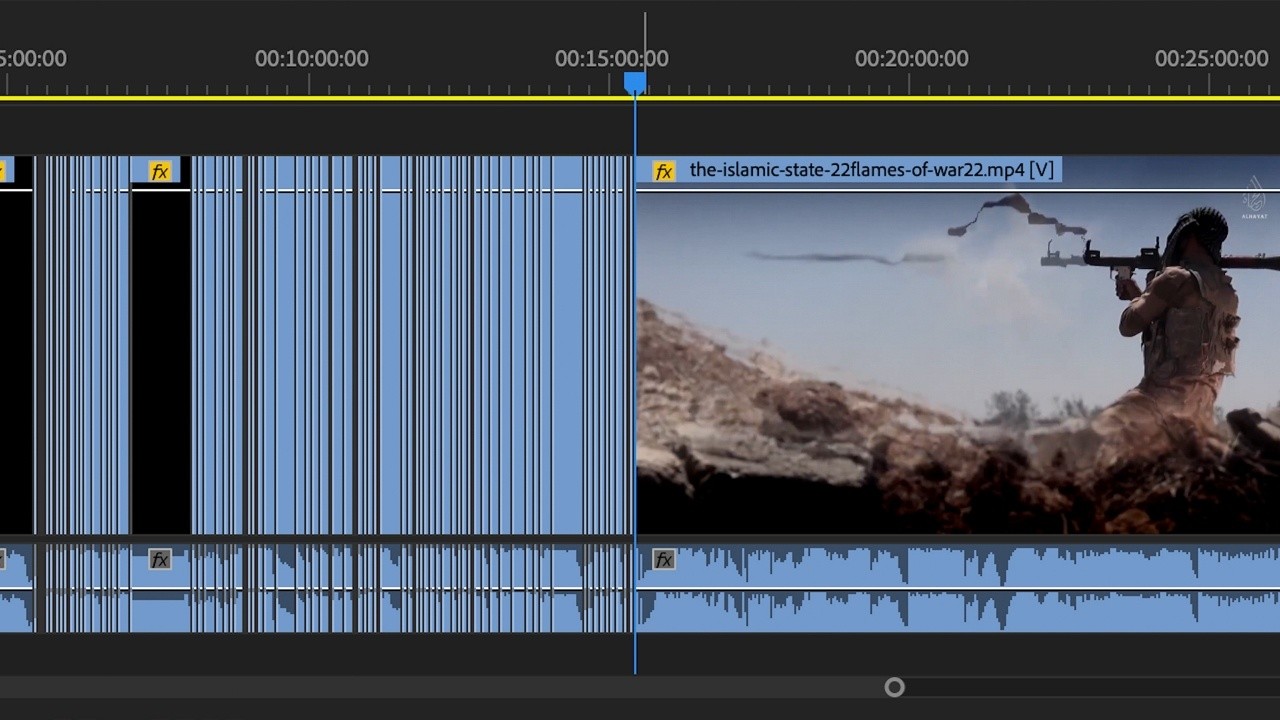Jump to 00:10:00:00 on the time ruler
This screenshot has width=1280, height=720.
[311, 59]
